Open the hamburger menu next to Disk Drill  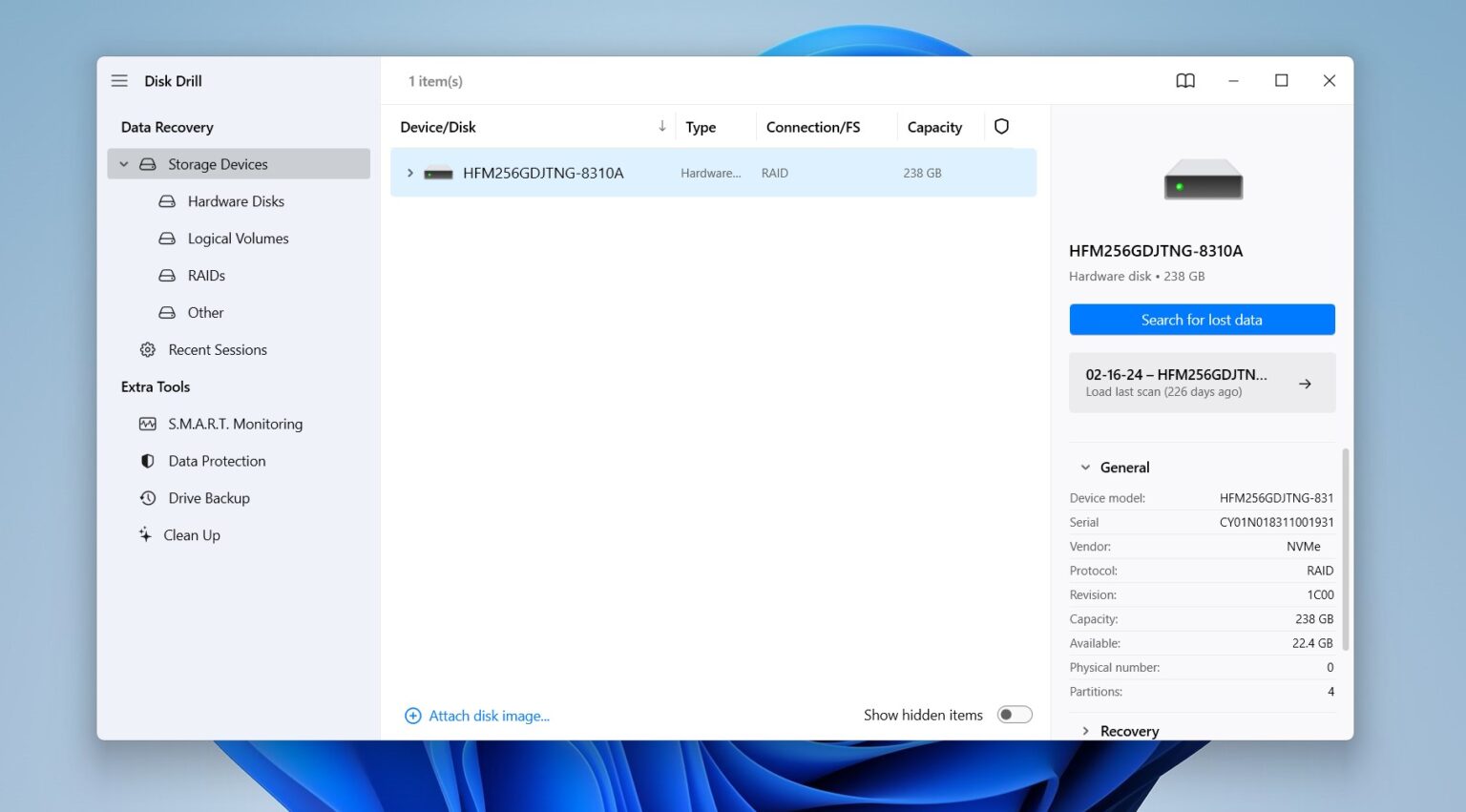[119, 81]
